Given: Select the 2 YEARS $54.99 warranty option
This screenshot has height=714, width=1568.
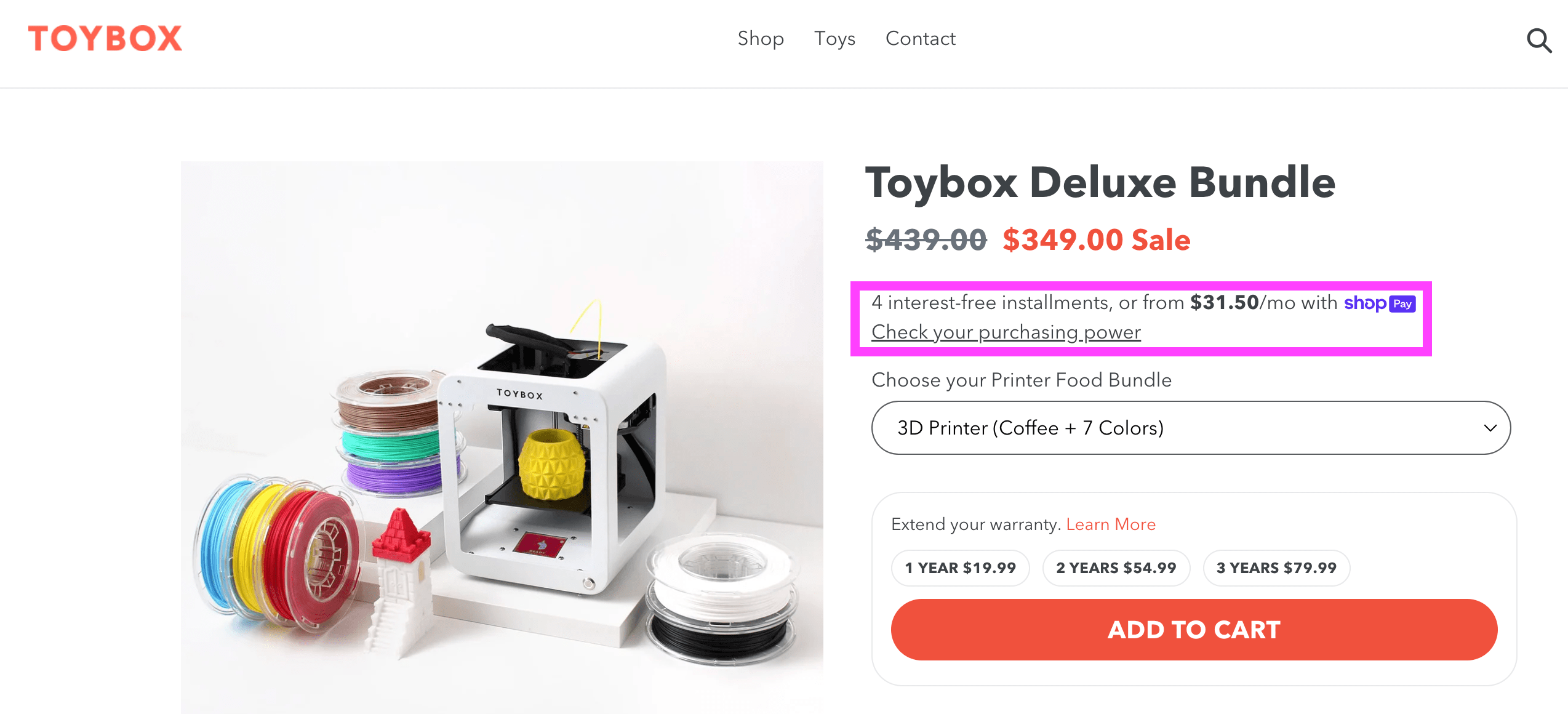Looking at the screenshot, I should pos(1116,568).
